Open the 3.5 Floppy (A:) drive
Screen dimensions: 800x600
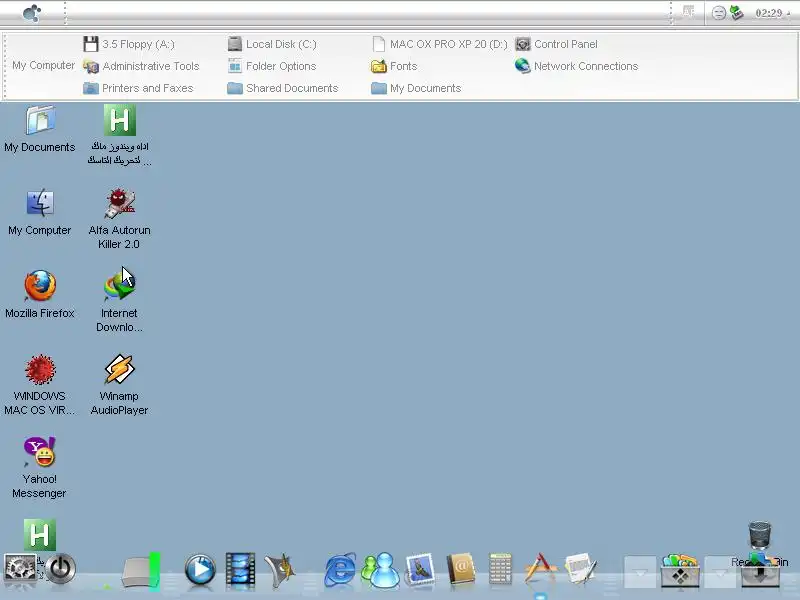point(129,44)
